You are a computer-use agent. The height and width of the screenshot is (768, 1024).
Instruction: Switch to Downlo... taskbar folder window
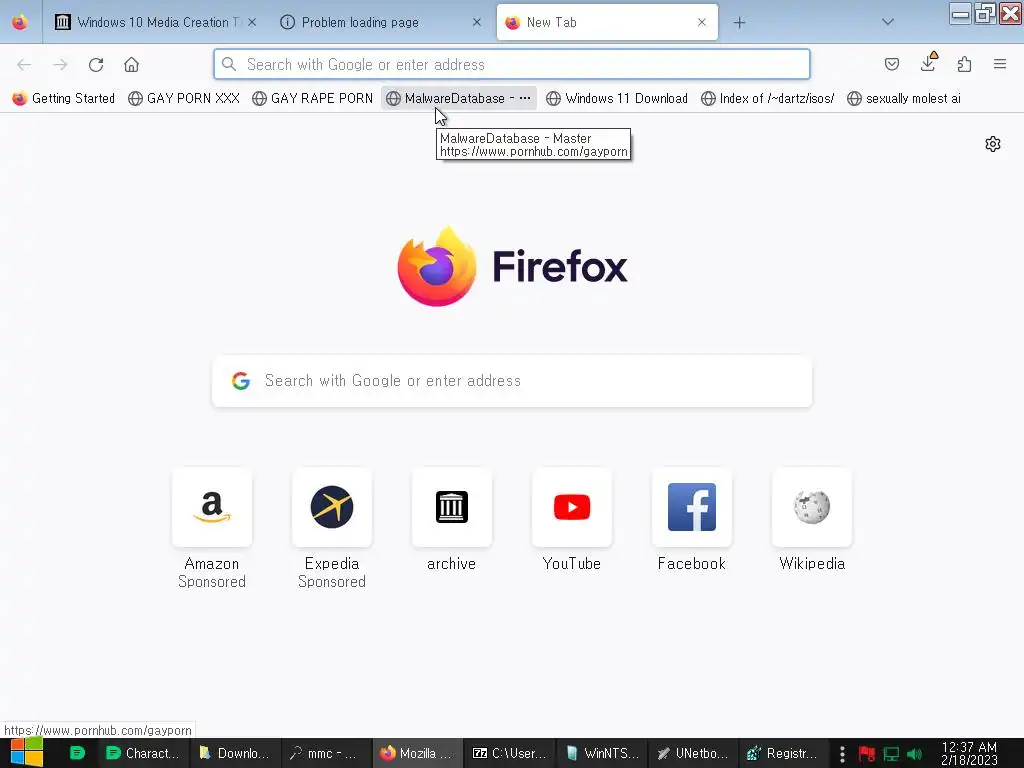click(234, 753)
